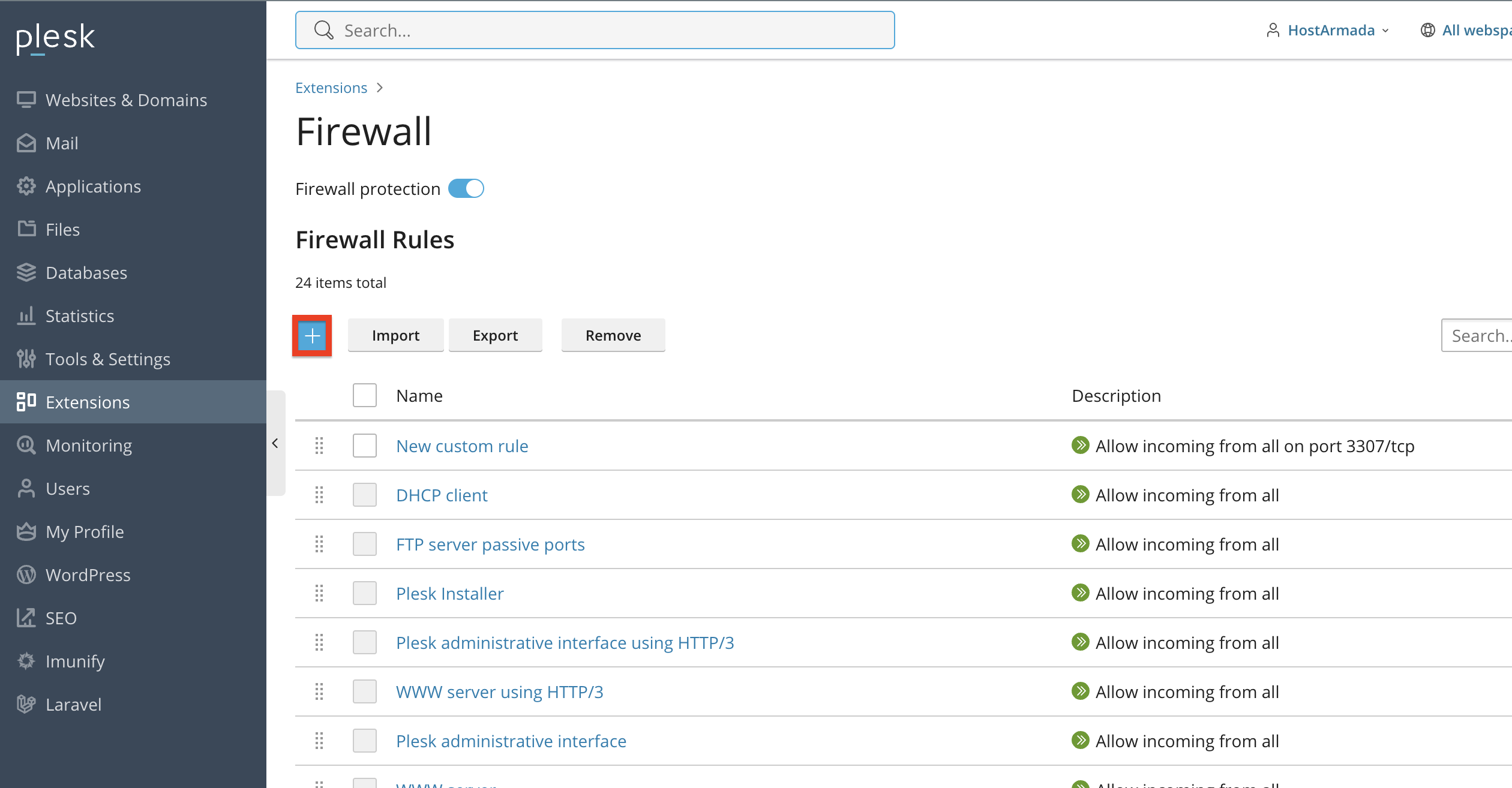Click the Import button
Screen dimensions: 1512x788
click(x=395, y=335)
